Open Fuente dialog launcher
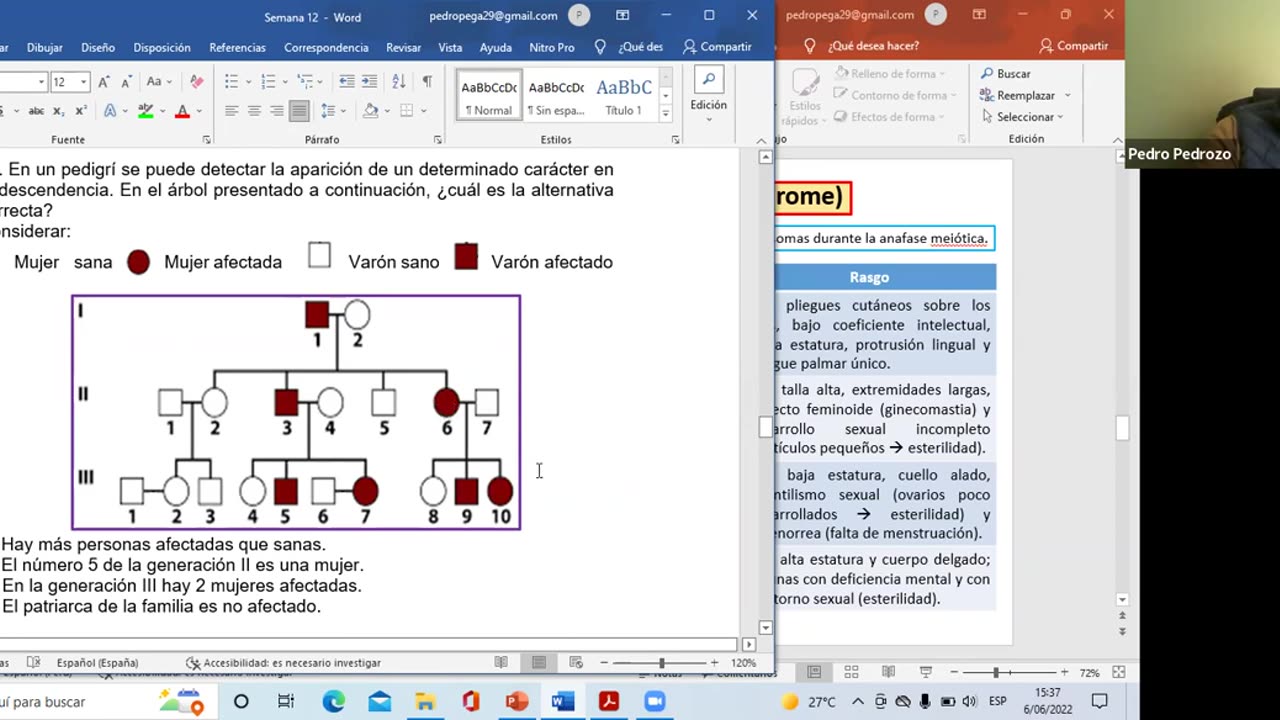Viewport: 1280px width, 720px height. (x=207, y=140)
